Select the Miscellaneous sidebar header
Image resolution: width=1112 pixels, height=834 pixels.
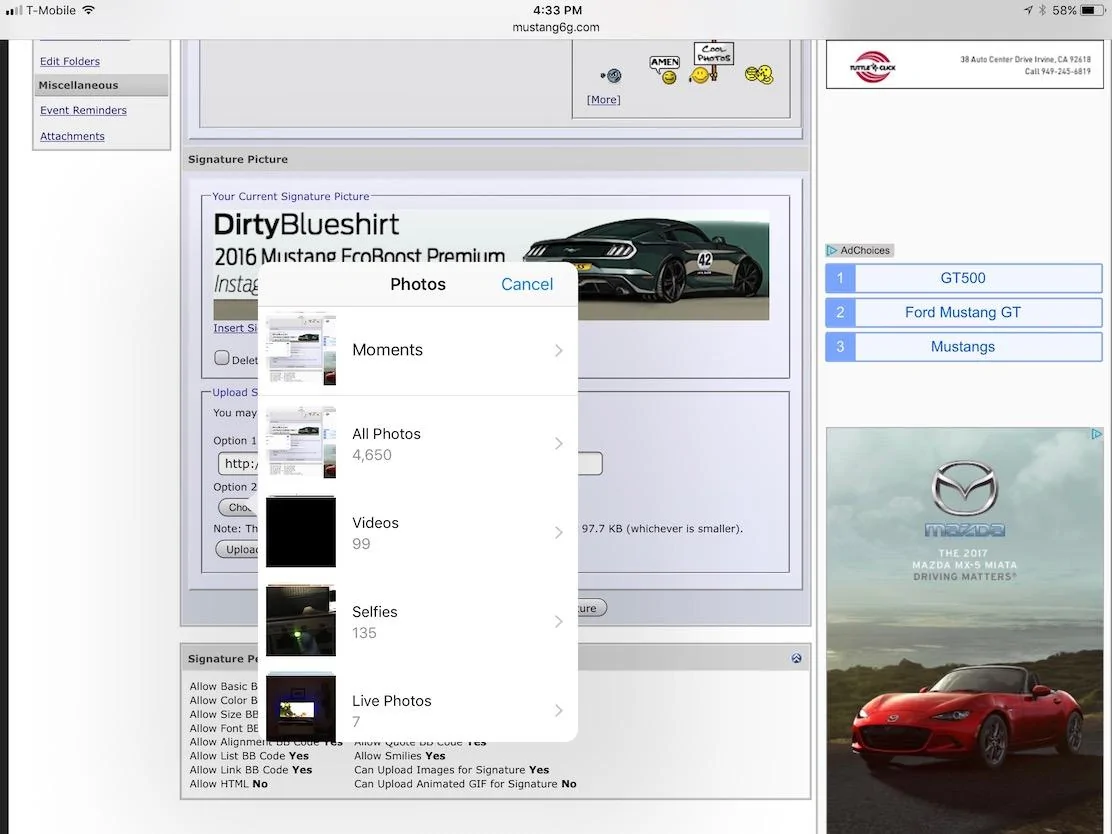(101, 85)
